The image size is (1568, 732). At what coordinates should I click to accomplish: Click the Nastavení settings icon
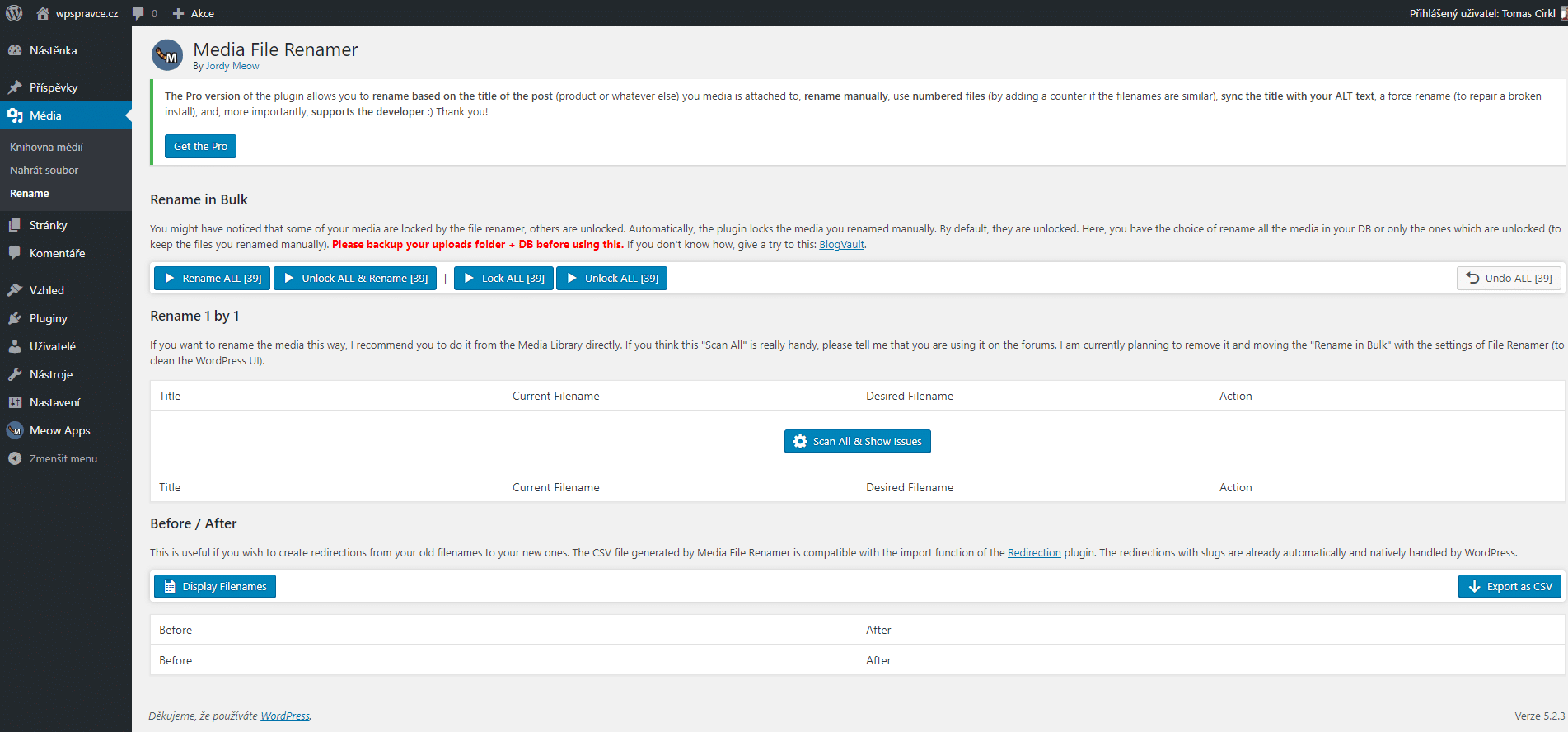pyautogui.click(x=15, y=402)
